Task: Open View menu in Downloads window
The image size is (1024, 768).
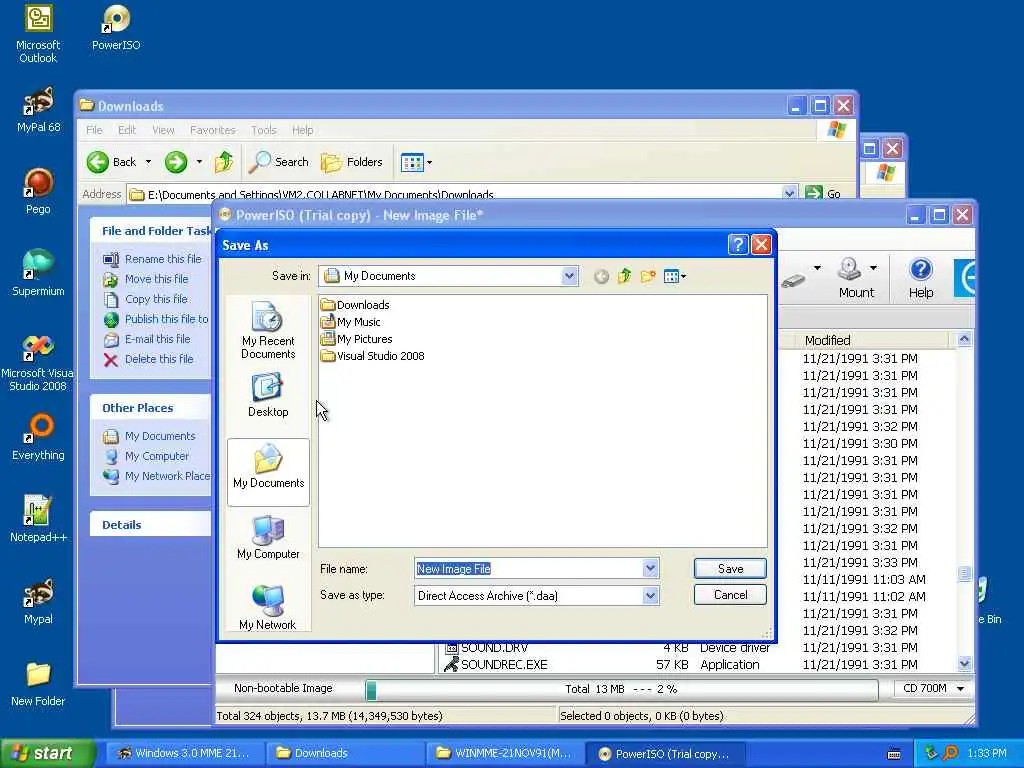Action: click(163, 130)
